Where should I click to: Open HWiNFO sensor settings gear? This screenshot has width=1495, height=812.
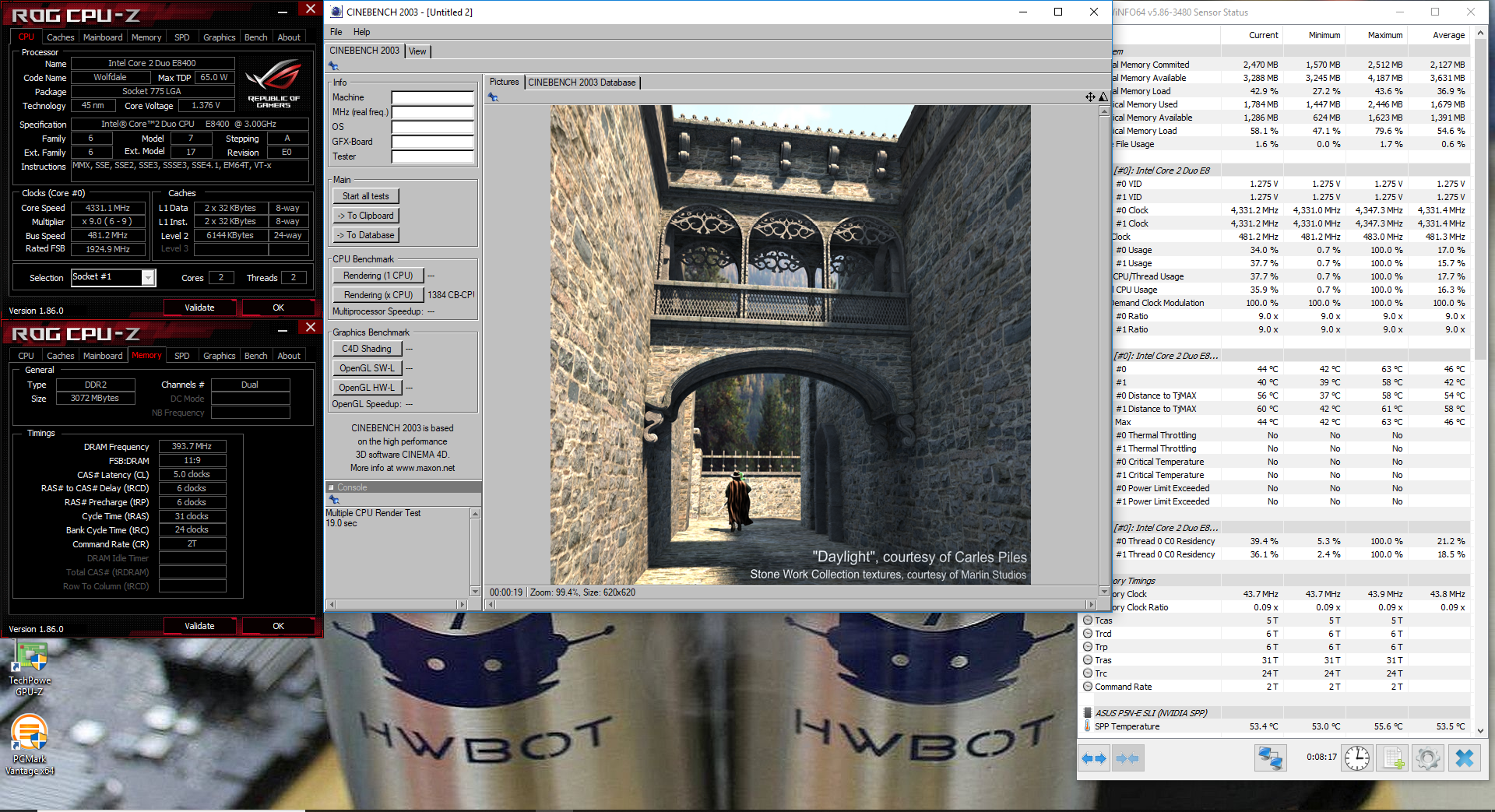(1428, 758)
